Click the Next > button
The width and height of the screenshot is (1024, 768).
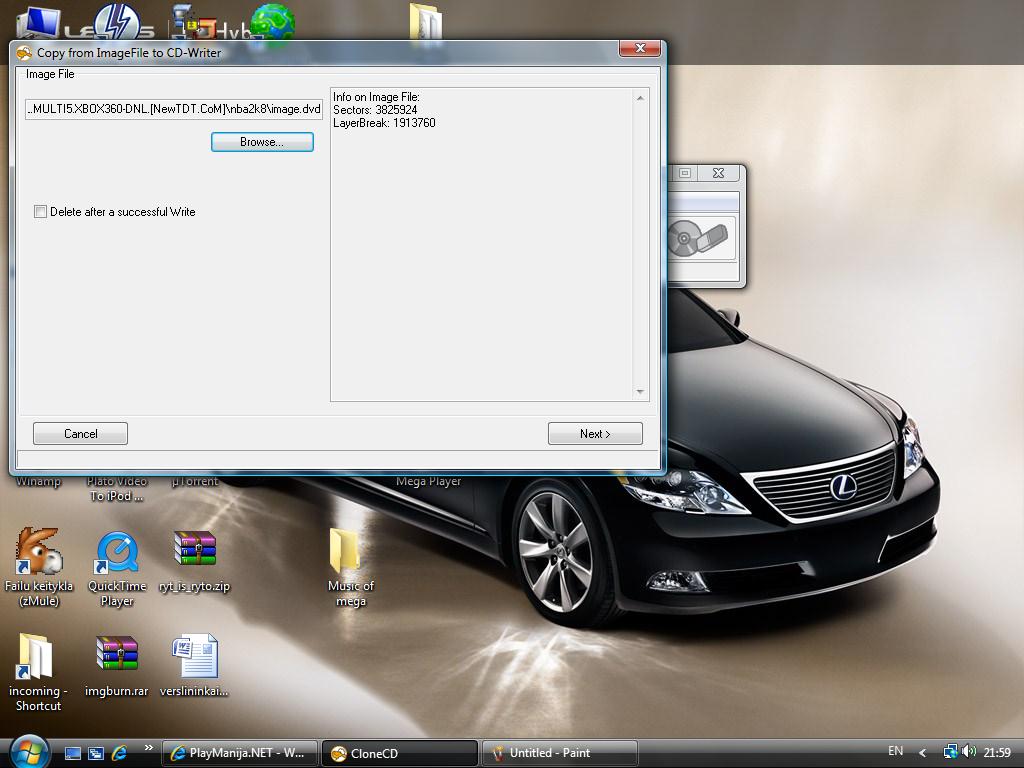595,434
